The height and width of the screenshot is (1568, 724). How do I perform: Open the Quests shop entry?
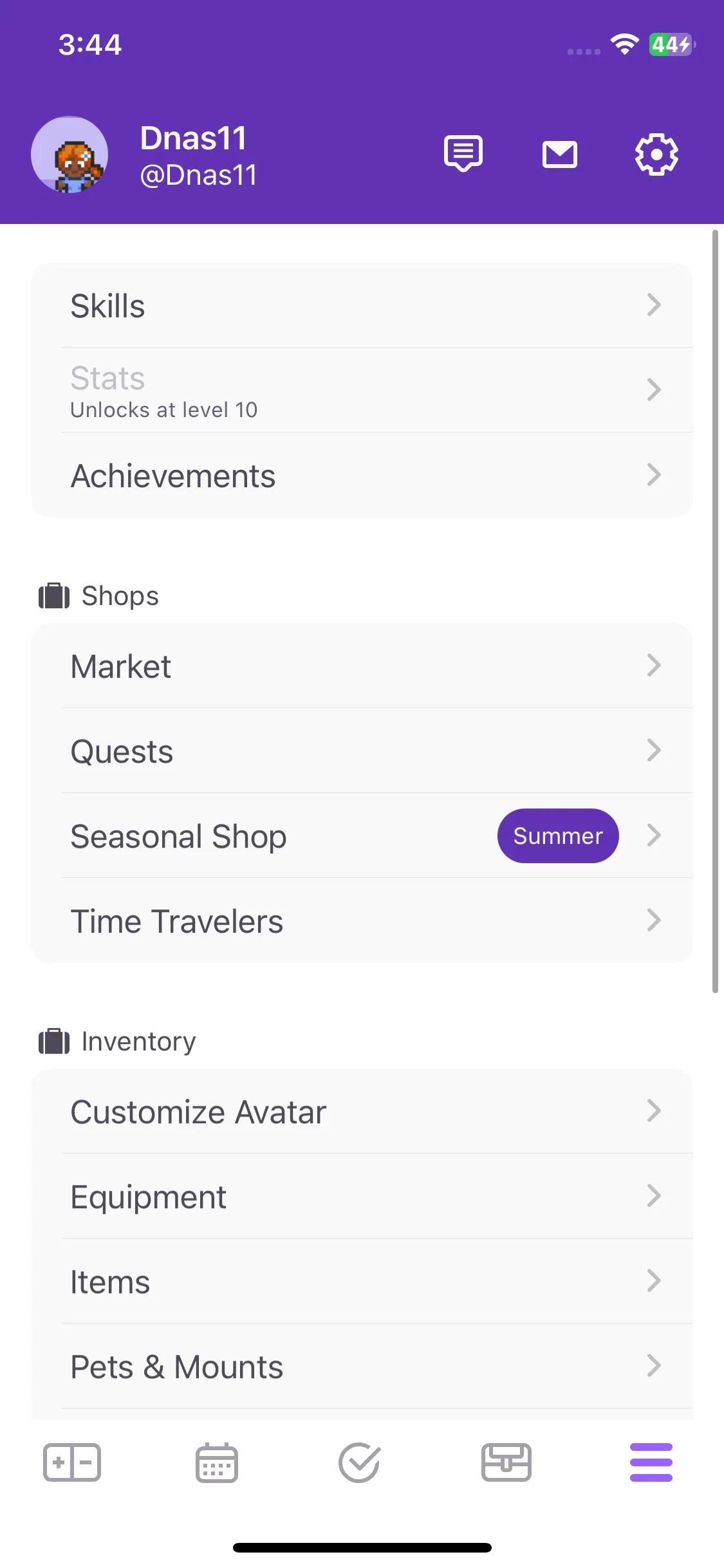tap(362, 751)
